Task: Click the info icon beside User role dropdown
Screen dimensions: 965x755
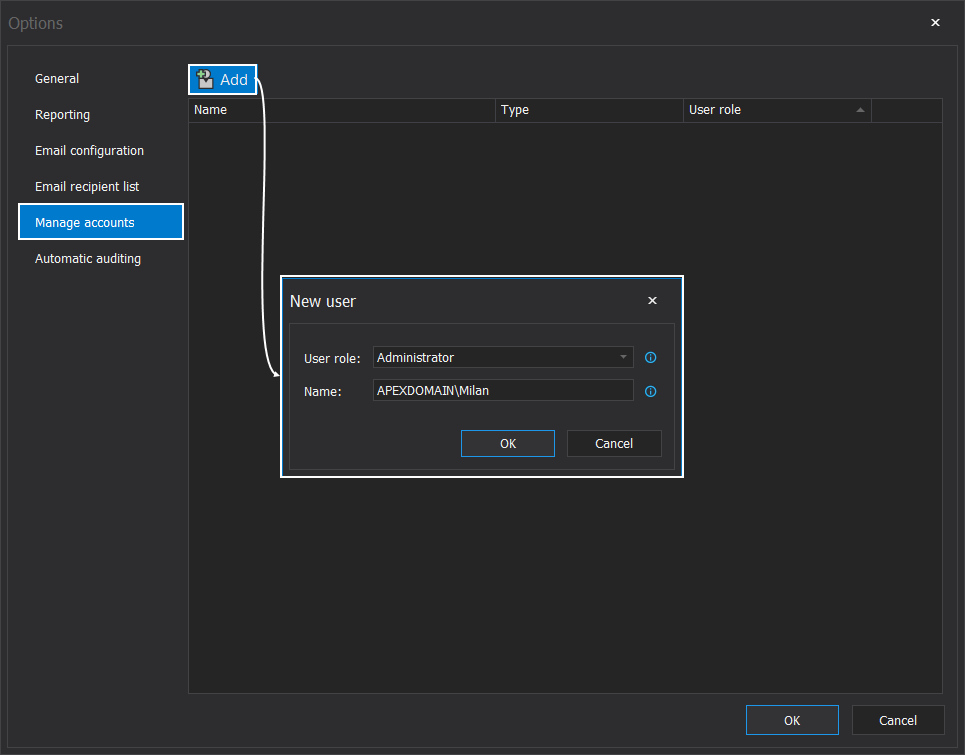Action: click(x=650, y=357)
